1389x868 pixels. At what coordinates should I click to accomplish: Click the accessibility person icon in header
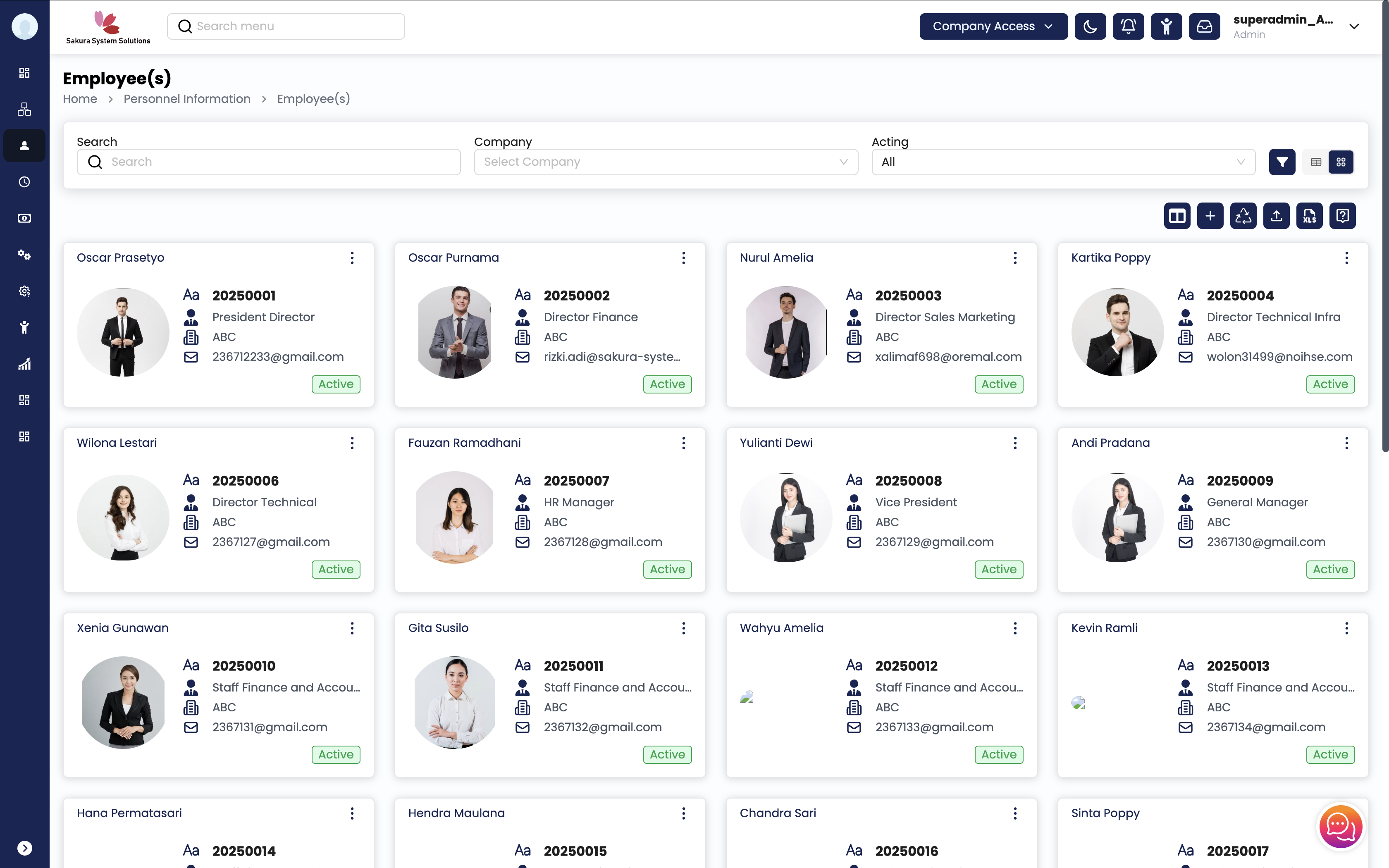(1166, 26)
